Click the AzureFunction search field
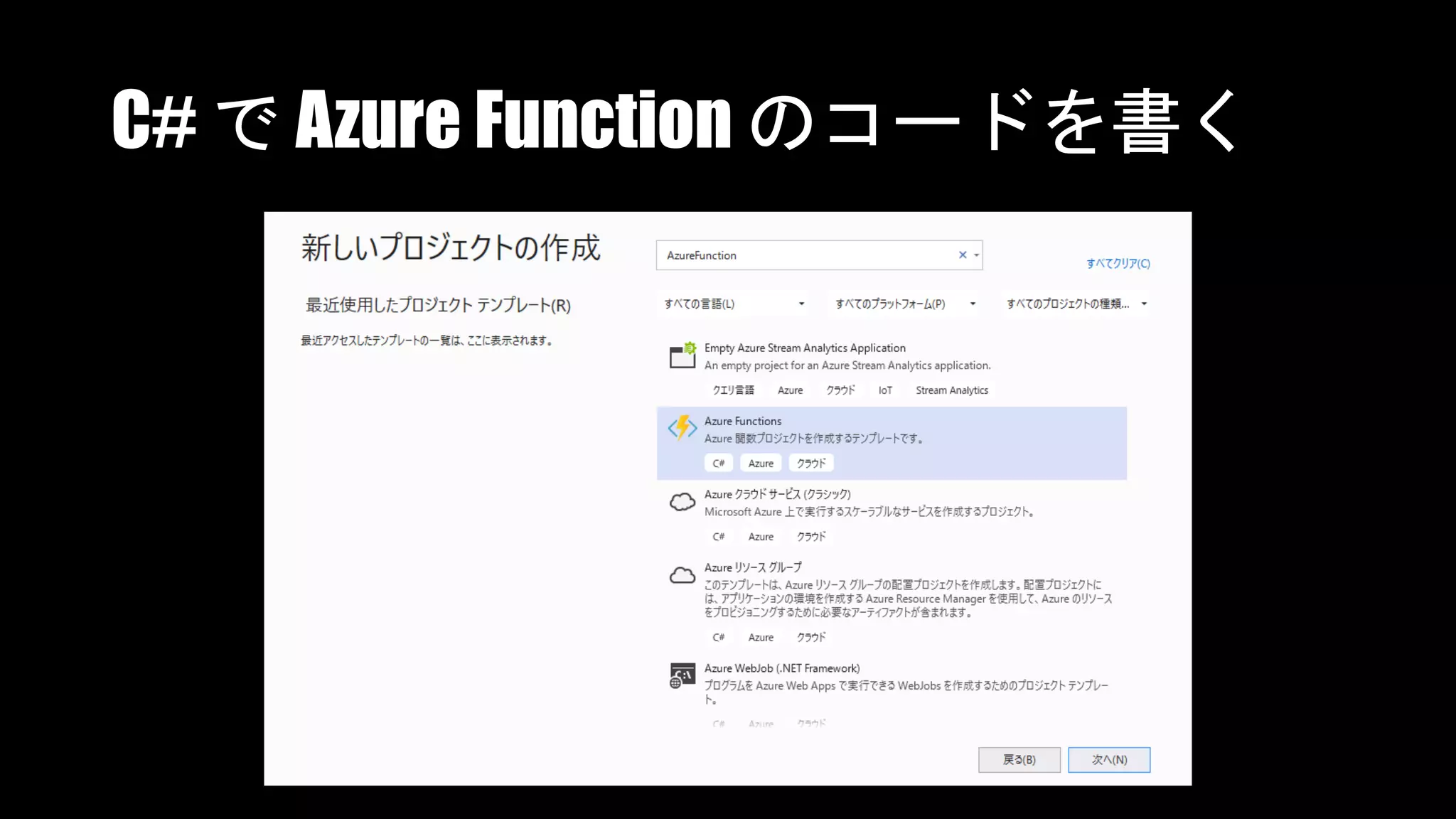Image resolution: width=1456 pixels, height=819 pixels. 819,255
